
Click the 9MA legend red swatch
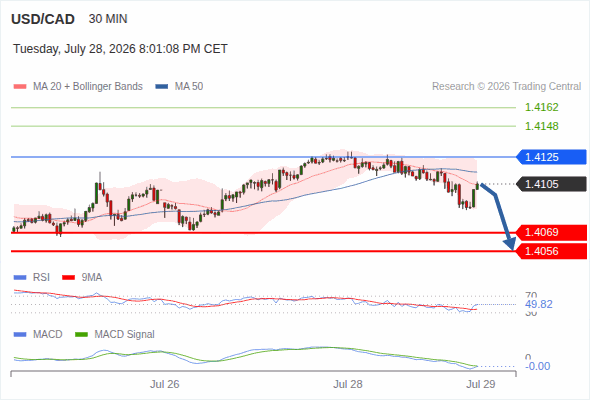pyautogui.click(x=68, y=278)
